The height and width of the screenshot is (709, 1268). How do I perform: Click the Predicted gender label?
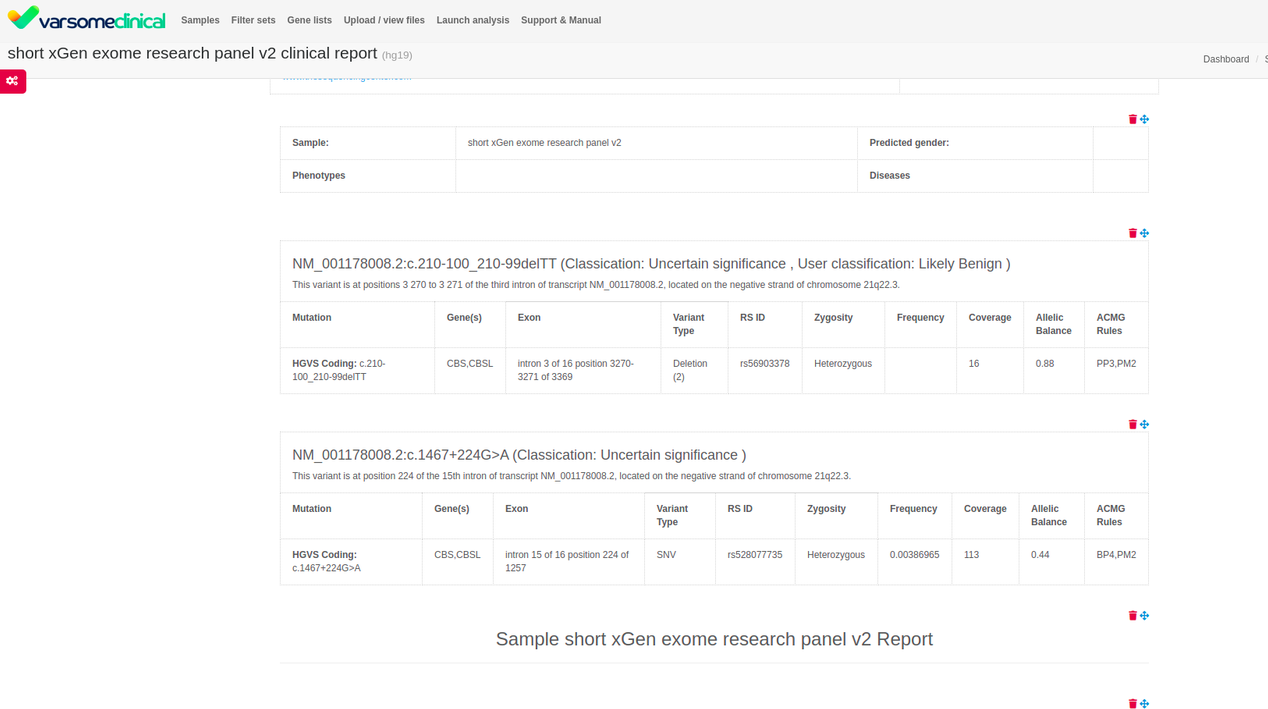[909, 143]
